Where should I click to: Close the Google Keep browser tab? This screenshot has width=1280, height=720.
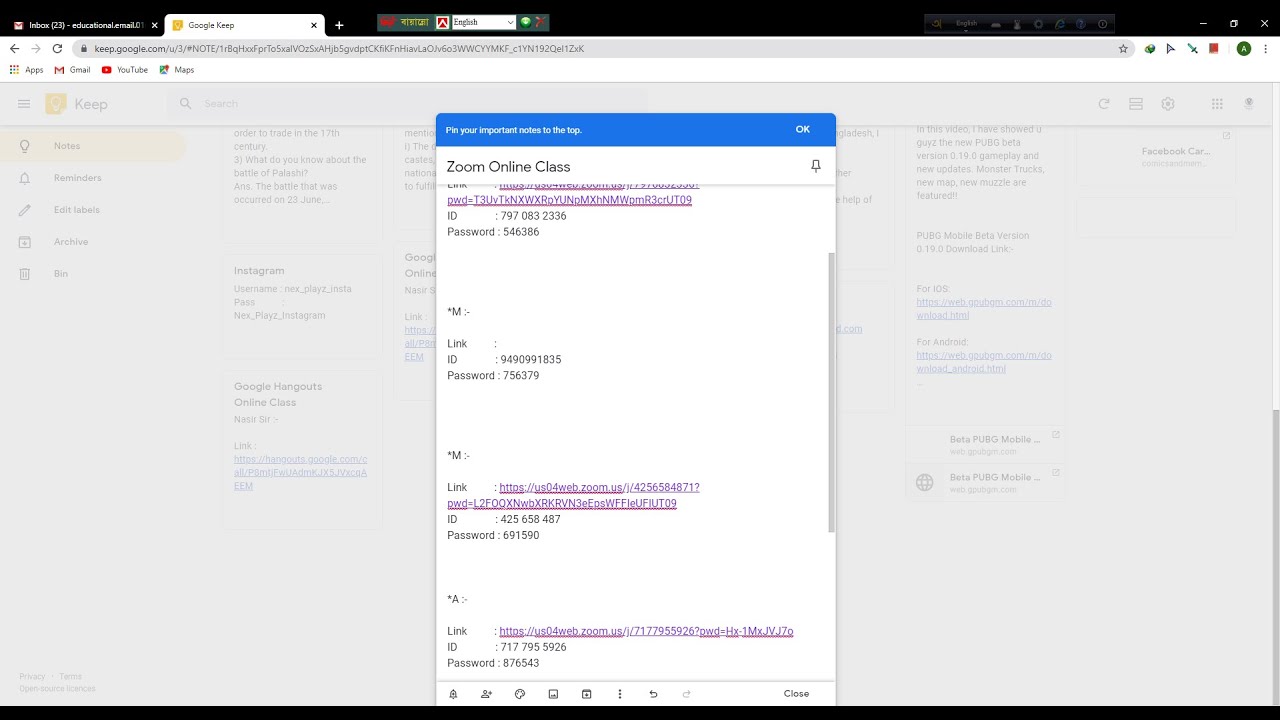pos(314,25)
